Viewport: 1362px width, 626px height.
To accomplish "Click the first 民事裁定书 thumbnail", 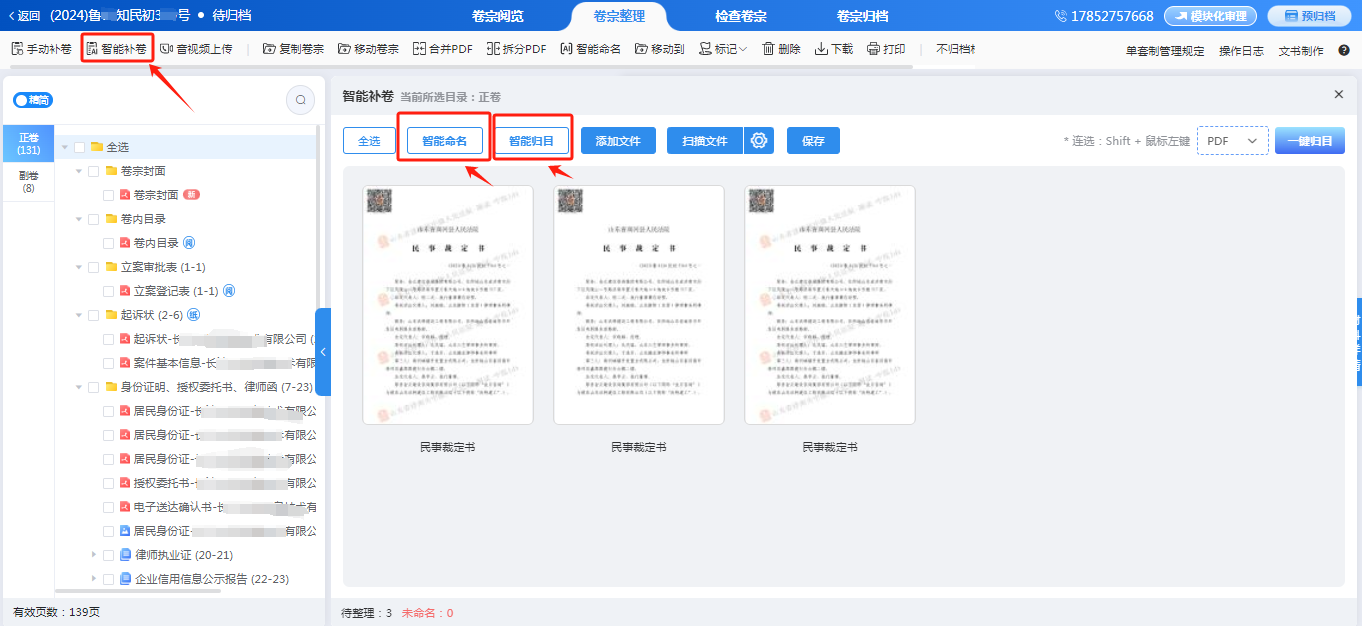I will pos(447,305).
